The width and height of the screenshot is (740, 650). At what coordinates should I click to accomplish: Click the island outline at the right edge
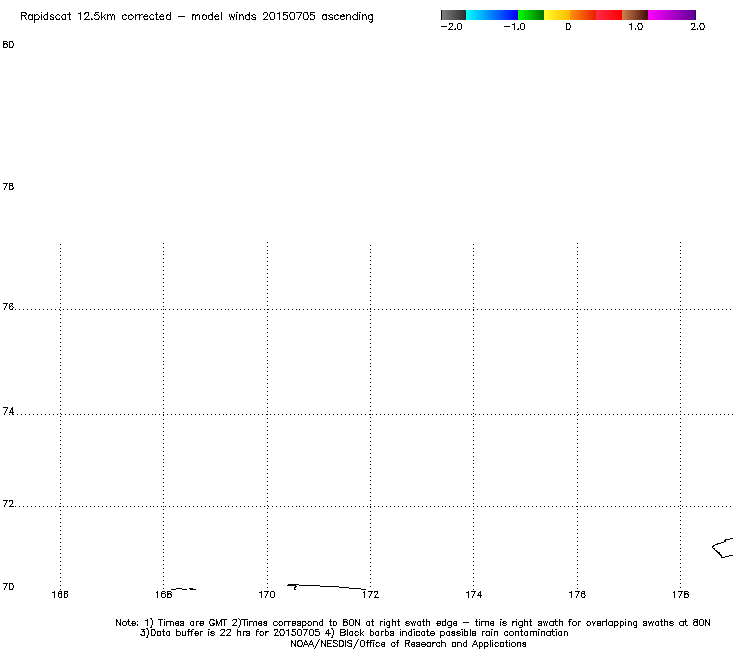pos(723,548)
